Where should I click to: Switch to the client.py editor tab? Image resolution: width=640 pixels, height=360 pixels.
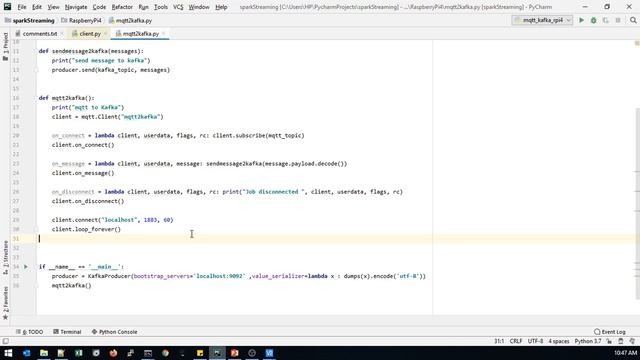click(x=90, y=33)
